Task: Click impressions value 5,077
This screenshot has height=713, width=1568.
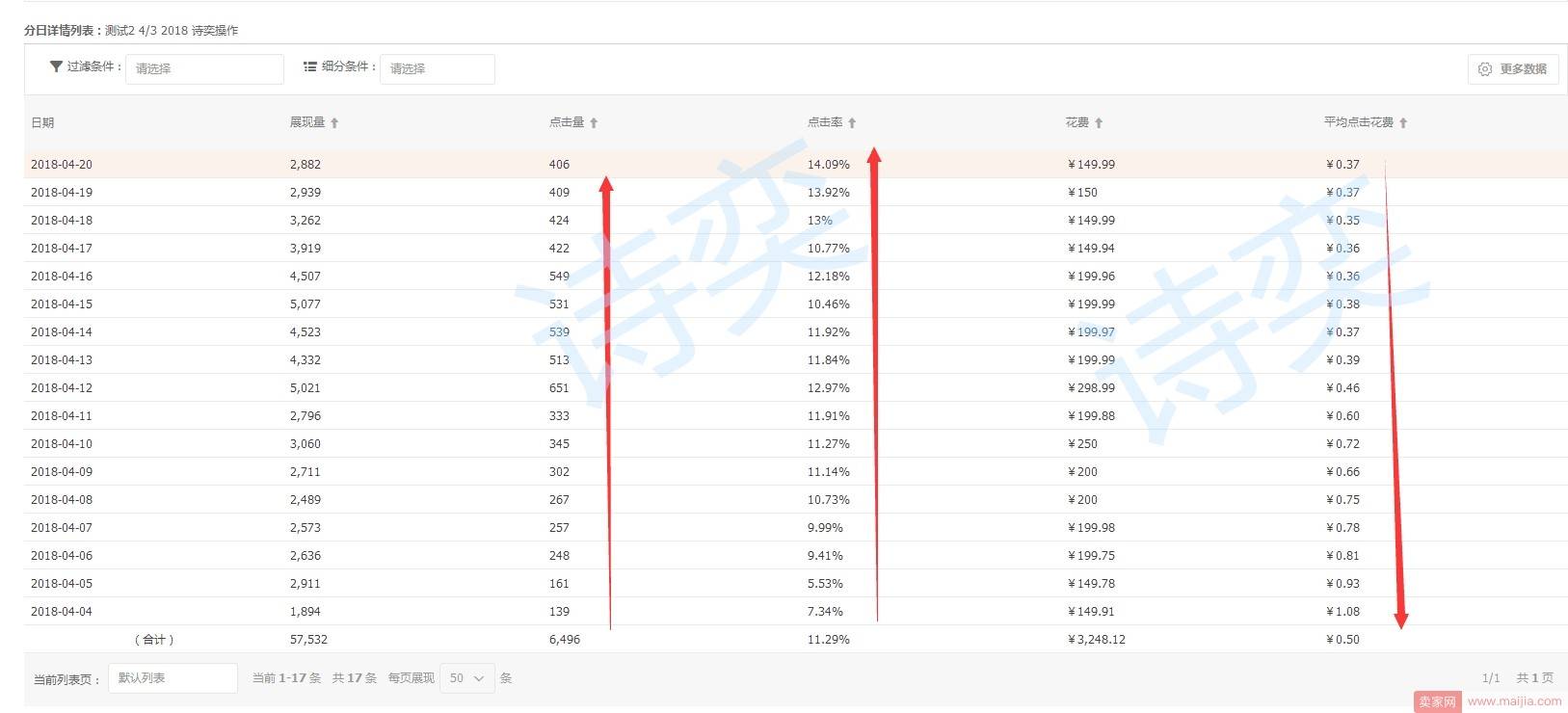Action: [x=306, y=304]
